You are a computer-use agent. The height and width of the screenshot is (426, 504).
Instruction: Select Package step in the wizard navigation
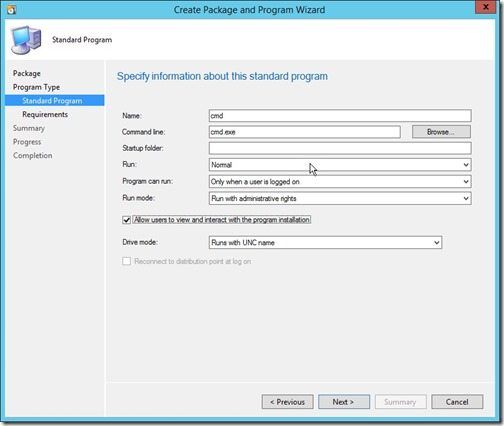(27, 73)
